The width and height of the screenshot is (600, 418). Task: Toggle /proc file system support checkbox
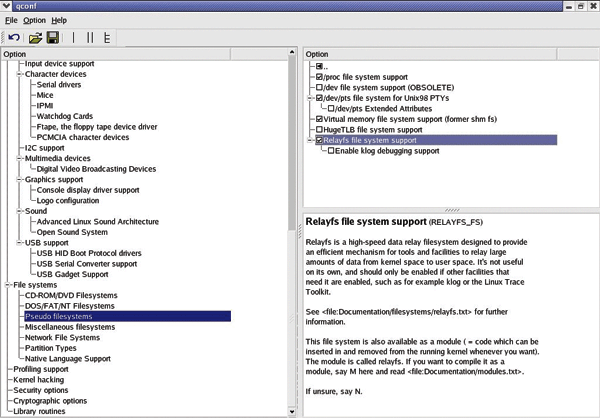(x=320, y=77)
